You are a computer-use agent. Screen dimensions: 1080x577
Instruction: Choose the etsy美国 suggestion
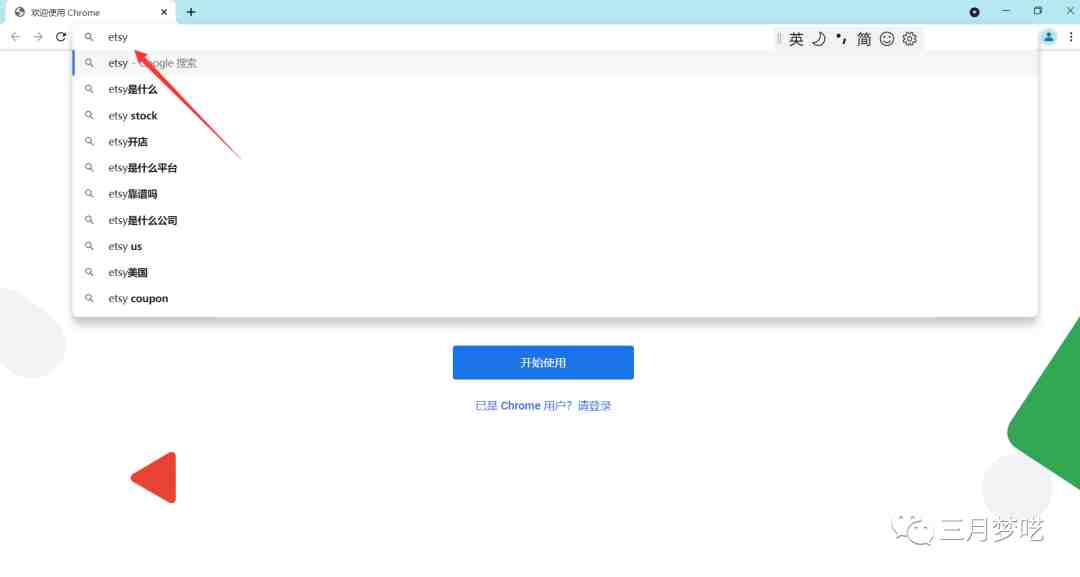[555, 273]
